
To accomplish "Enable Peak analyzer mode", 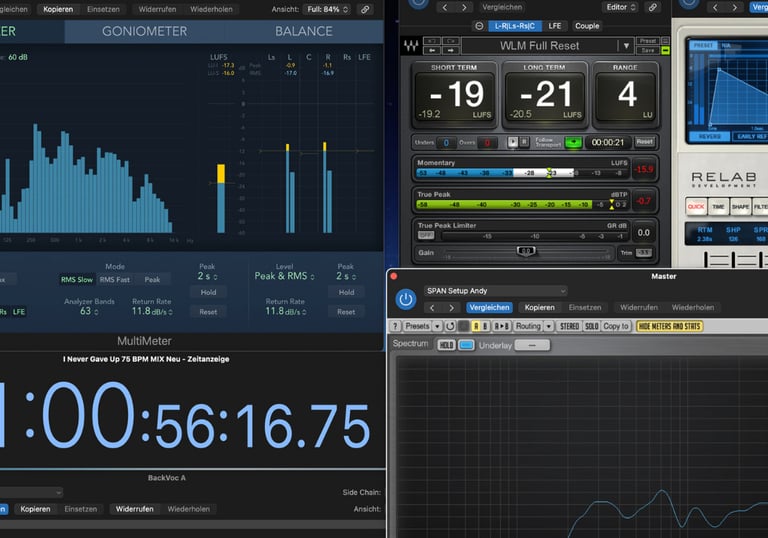I will click(x=152, y=280).
